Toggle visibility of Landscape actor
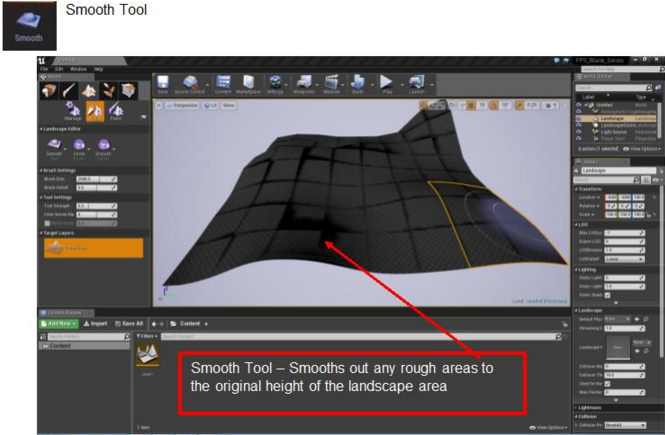Viewport: 665px width, 435px height. (x=579, y=118)
